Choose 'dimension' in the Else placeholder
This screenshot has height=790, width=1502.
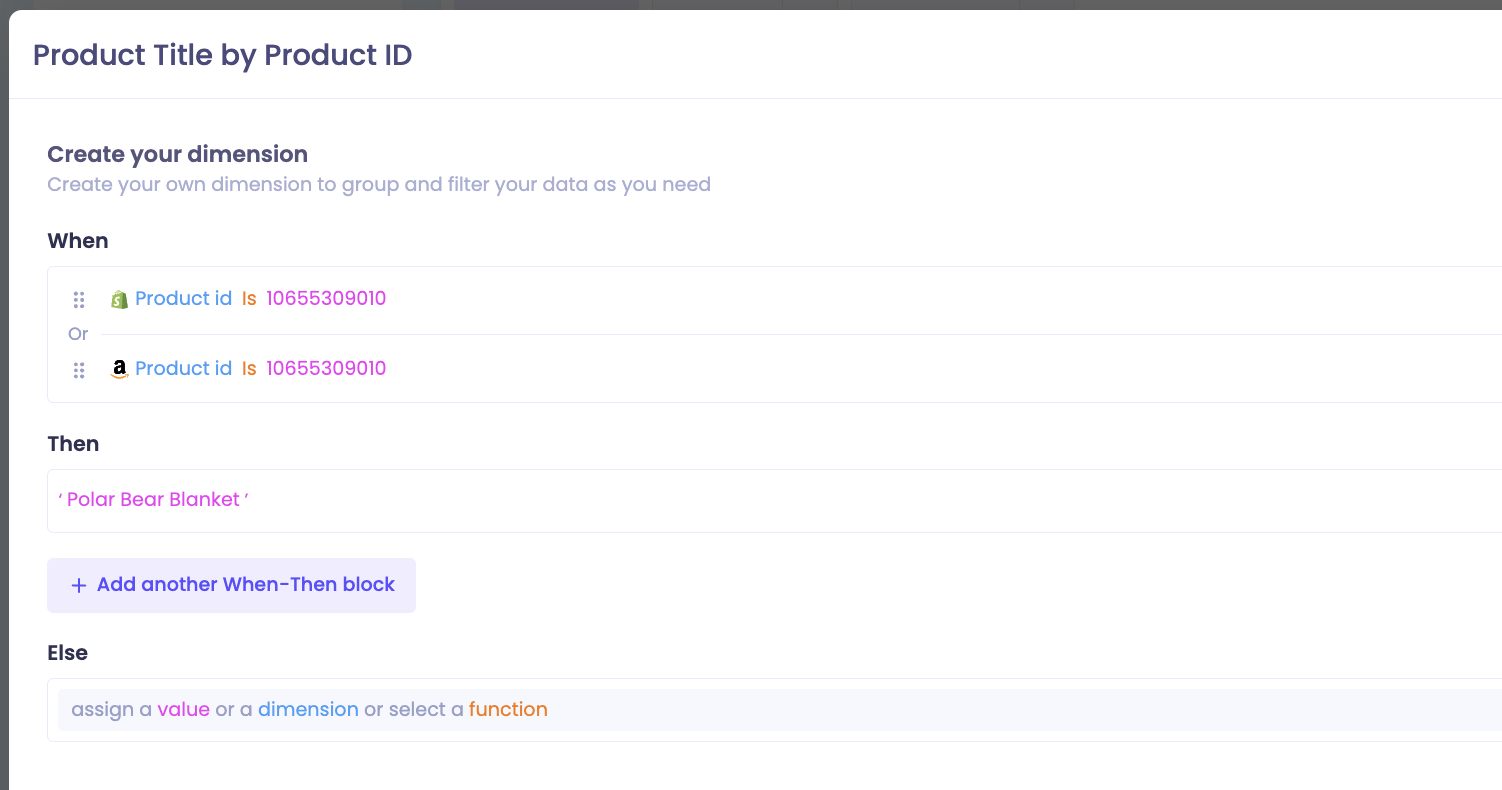[308, 709]
